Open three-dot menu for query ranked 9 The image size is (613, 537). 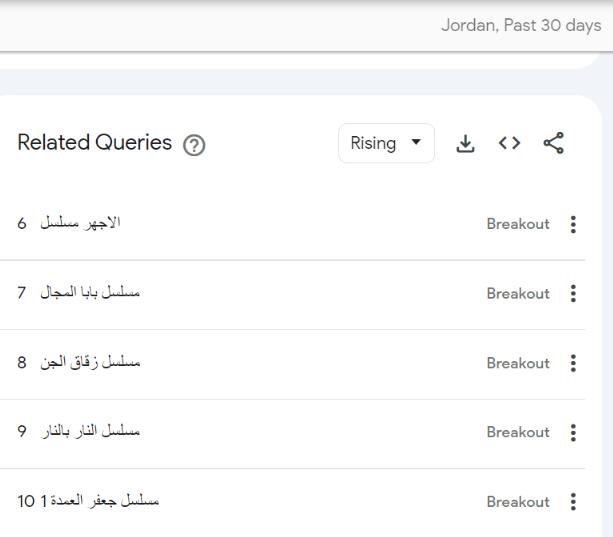pyautogui.click(x=573, y=432)
